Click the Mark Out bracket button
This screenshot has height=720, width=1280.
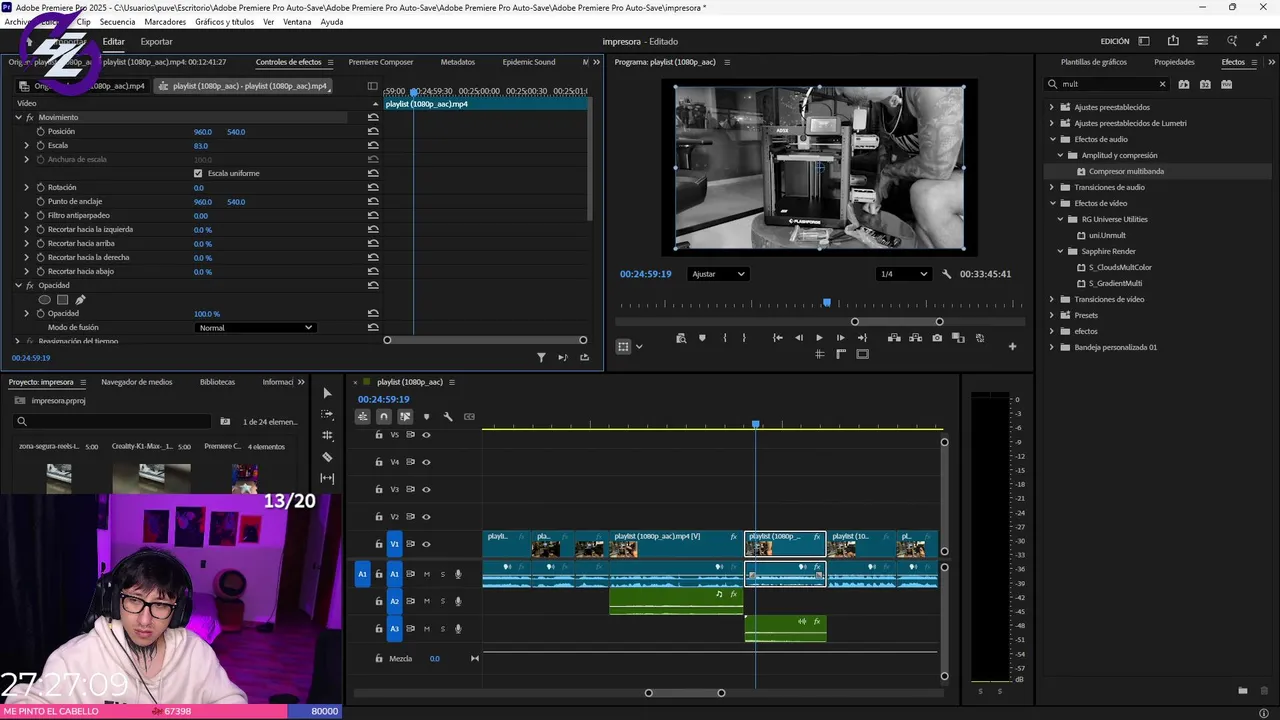point(744,338)
